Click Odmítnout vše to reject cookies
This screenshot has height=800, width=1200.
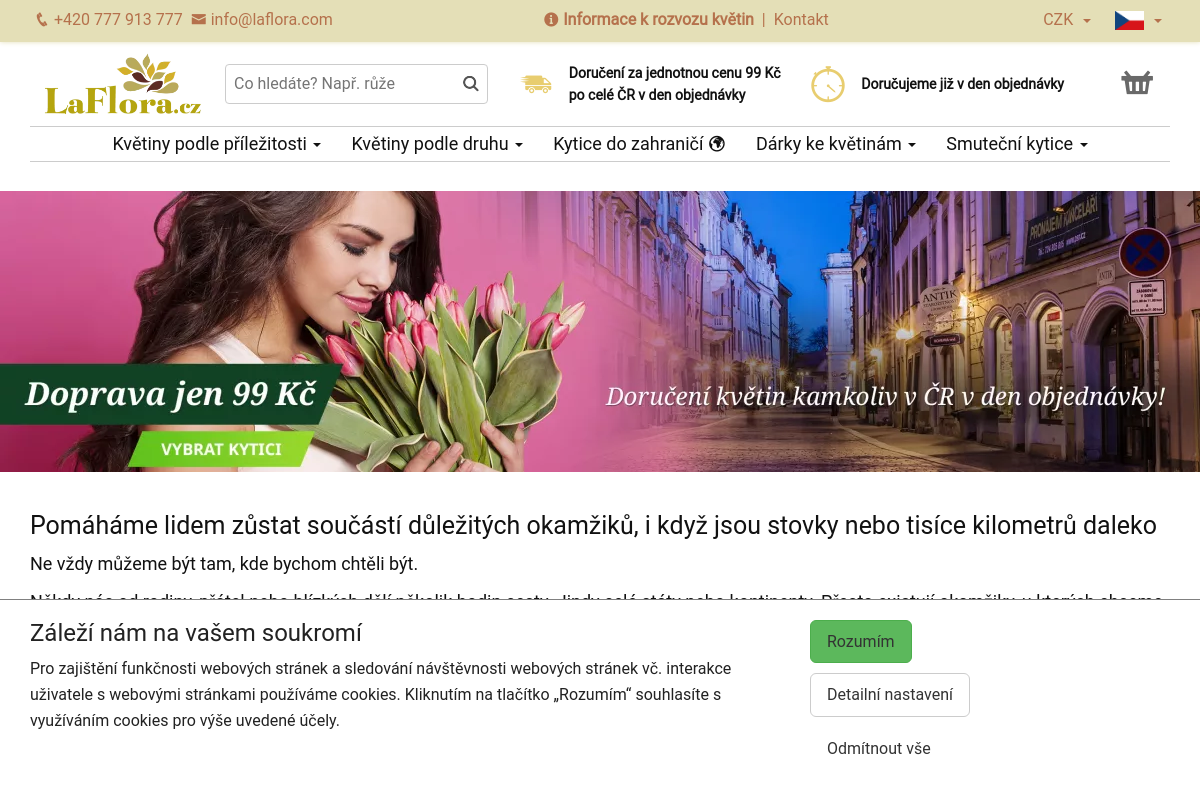[x=879, y=748]
